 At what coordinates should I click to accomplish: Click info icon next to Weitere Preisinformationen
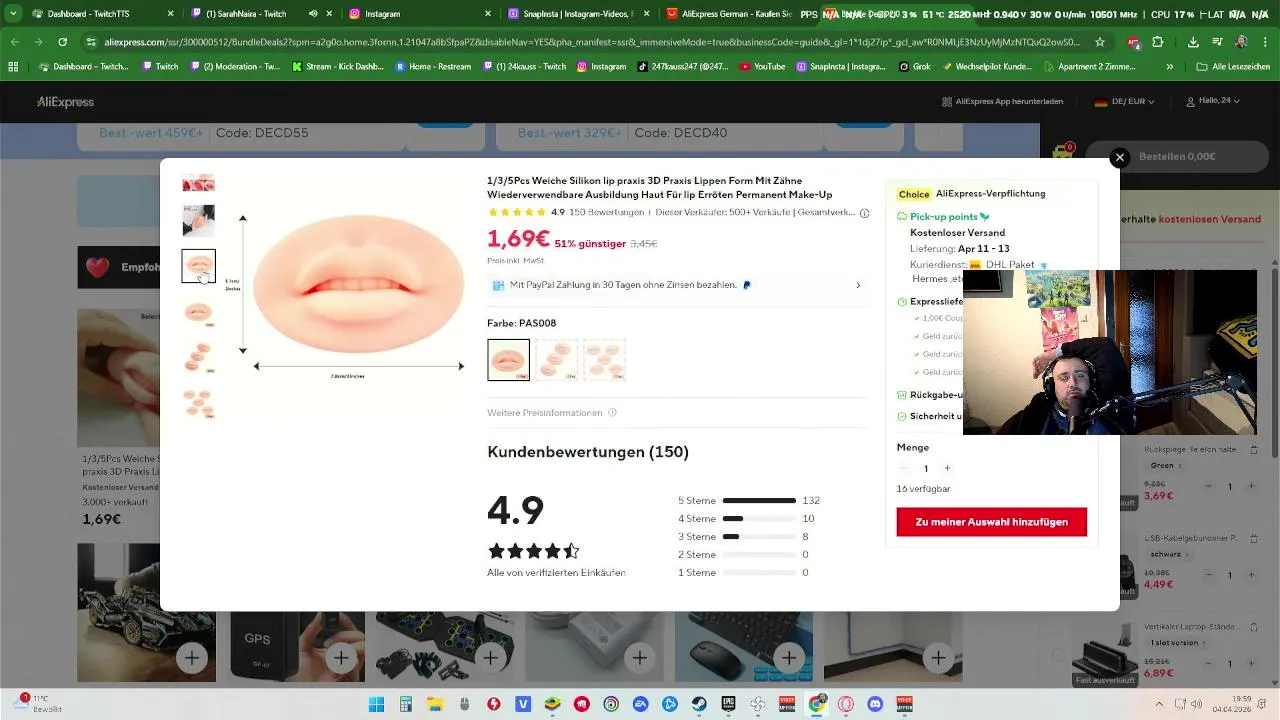[x=612, y=412]
